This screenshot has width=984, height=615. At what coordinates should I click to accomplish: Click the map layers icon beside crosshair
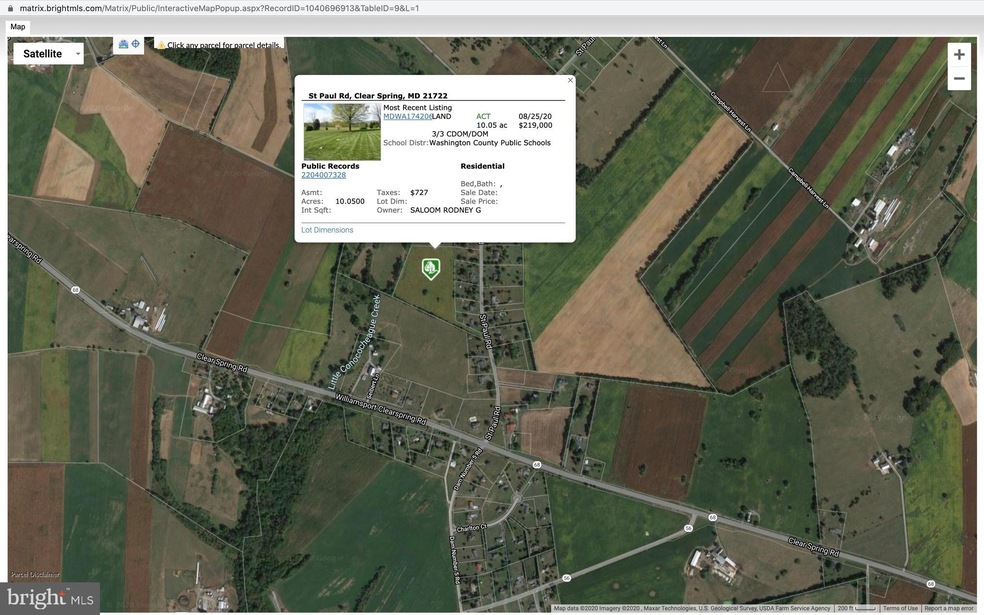(123, 44)
